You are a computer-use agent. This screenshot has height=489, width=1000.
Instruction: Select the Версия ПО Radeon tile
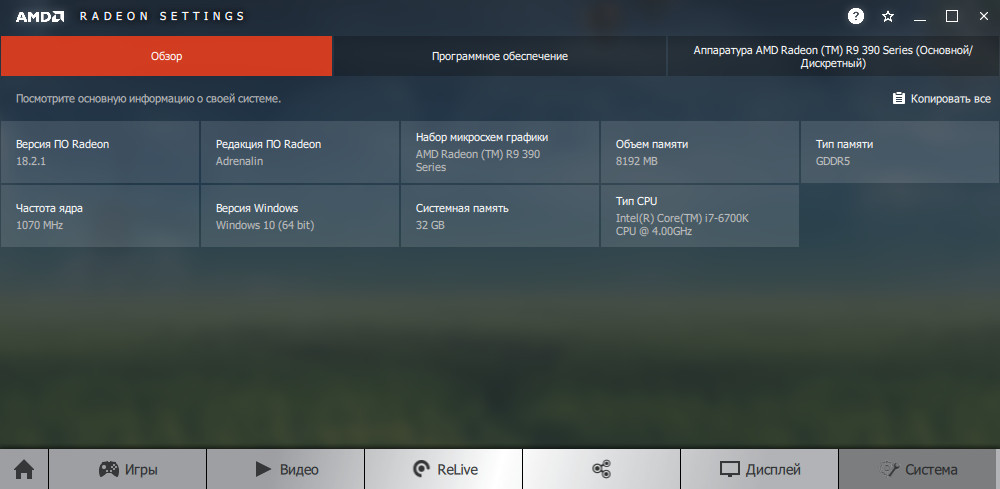(100, 152)
